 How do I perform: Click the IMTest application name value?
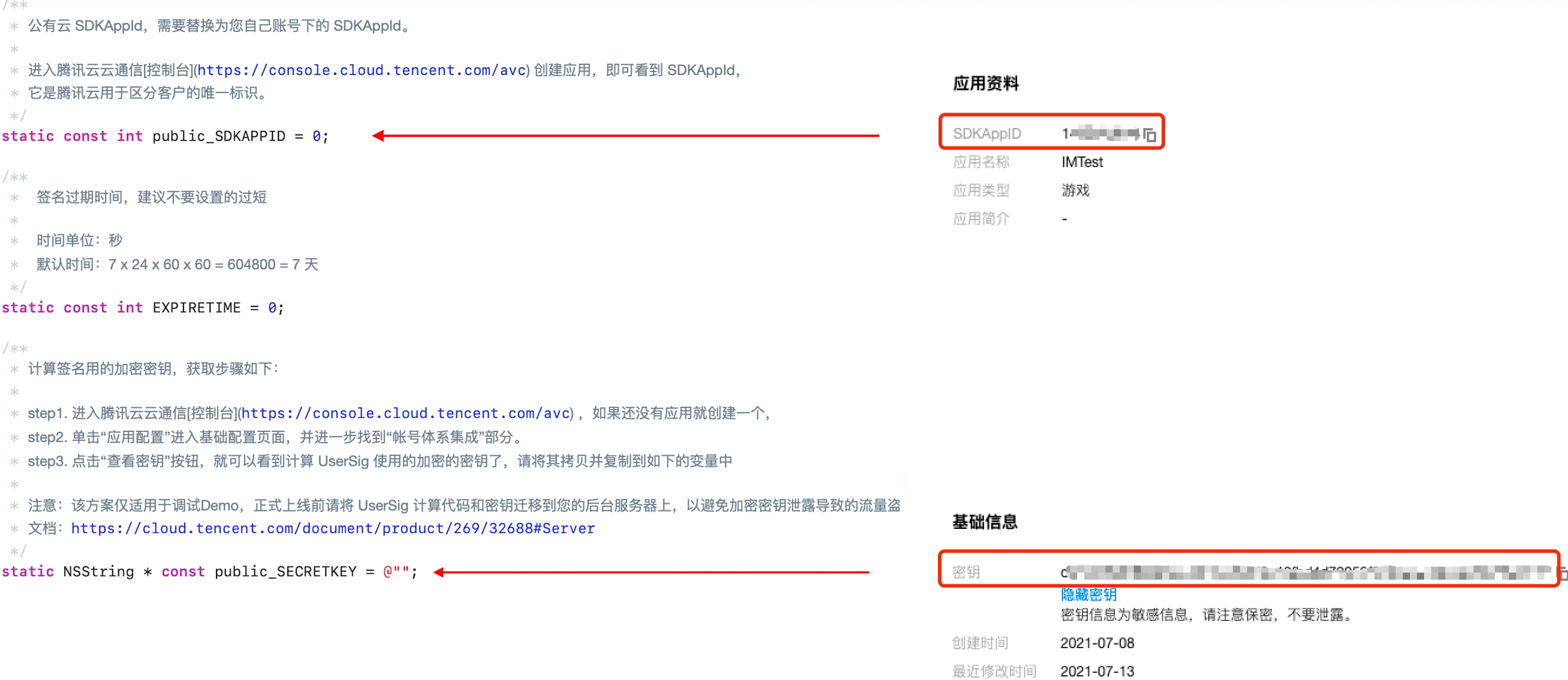coord(1082,162)
